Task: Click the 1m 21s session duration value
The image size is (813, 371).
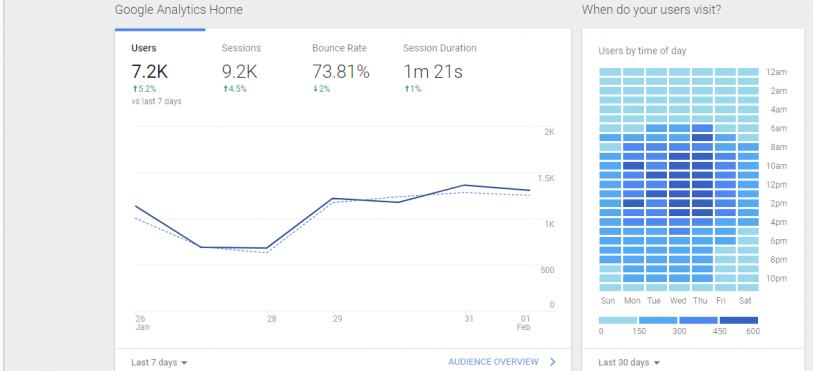Action: pyautogui.click(x=432, y=72)
